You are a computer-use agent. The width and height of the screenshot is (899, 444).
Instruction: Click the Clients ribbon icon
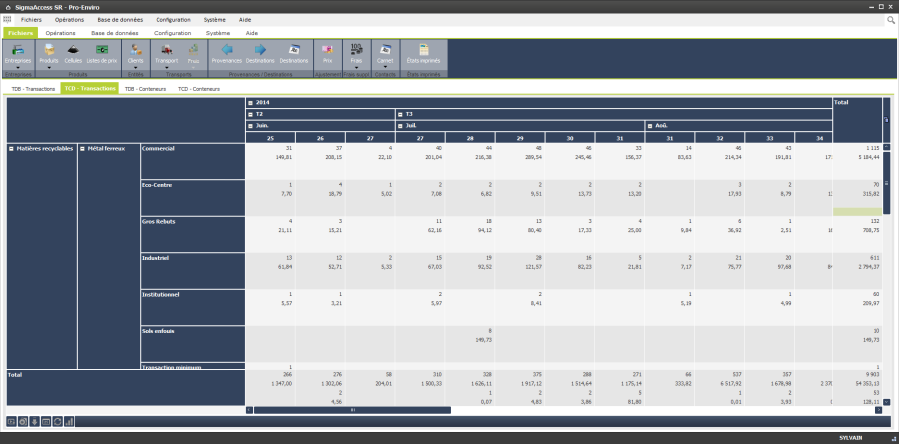(136, 53)
